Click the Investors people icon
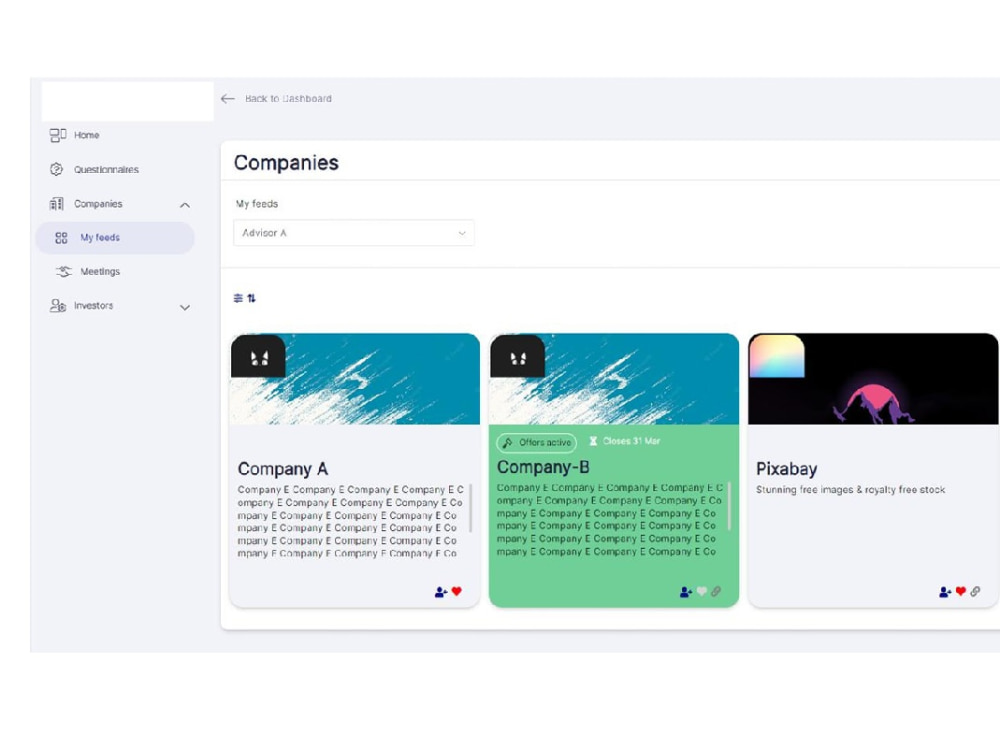The image size is (1000, 749). (58, 306)
